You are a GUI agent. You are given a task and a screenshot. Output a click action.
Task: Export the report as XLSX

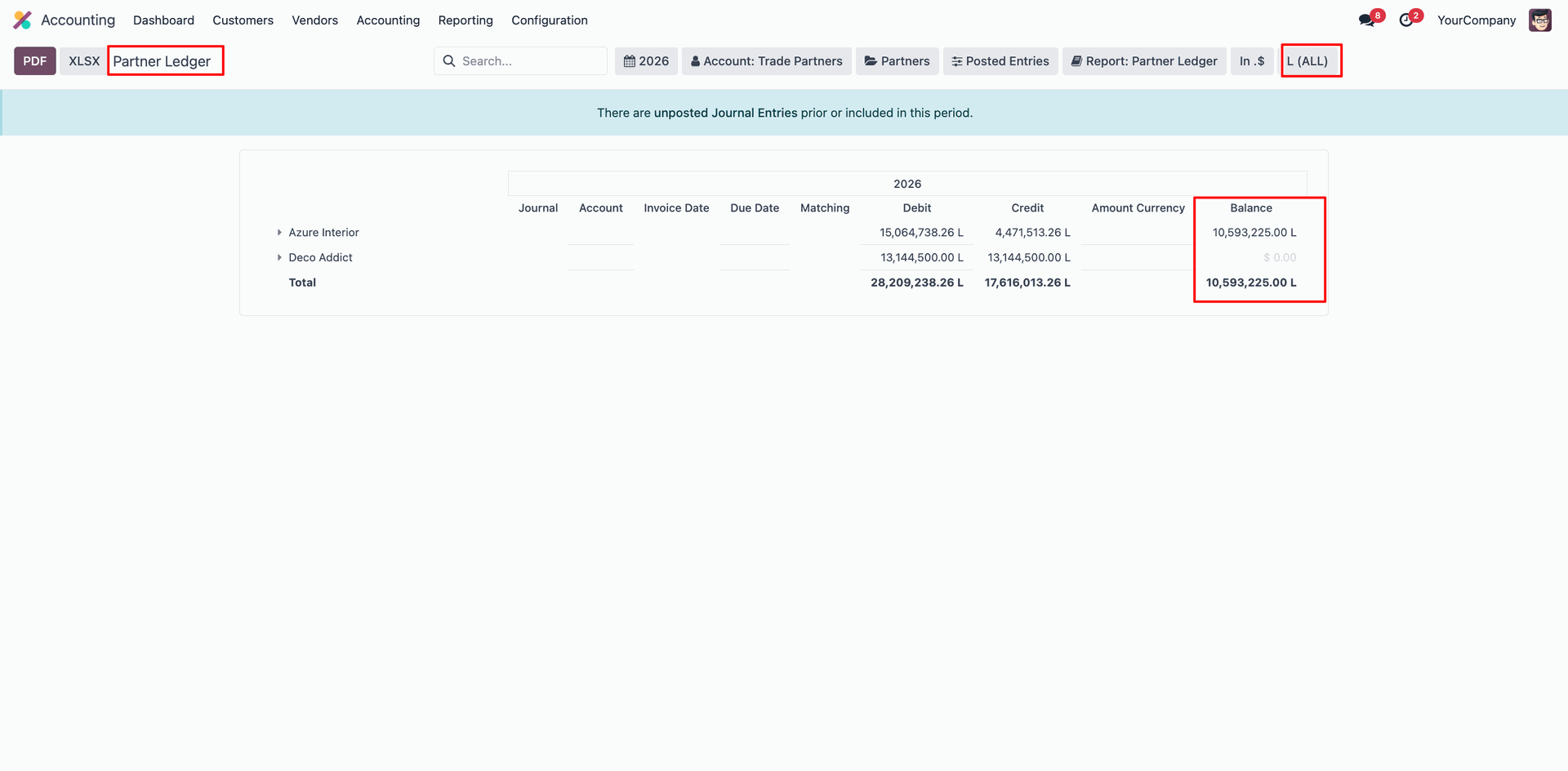tap(83, 61)
